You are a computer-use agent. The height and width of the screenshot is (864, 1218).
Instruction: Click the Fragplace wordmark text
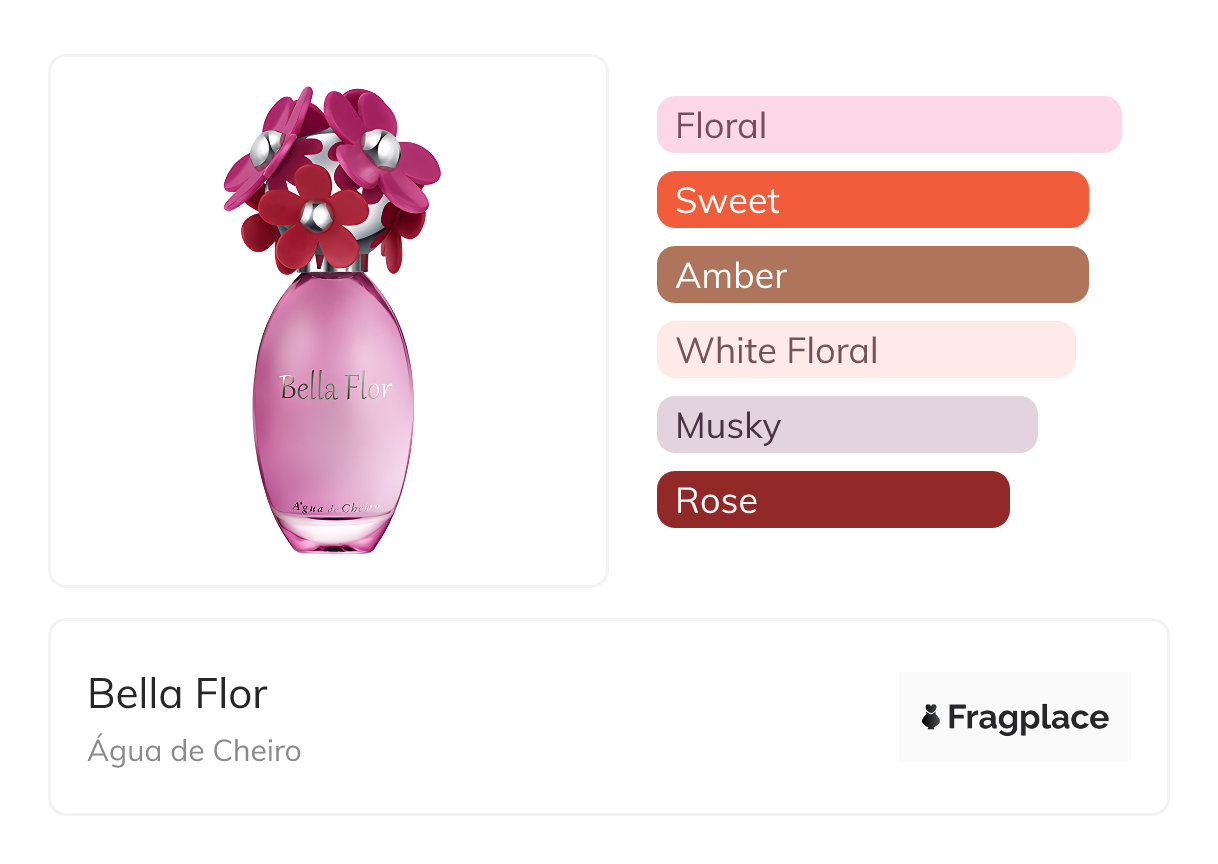(1028, 717)
